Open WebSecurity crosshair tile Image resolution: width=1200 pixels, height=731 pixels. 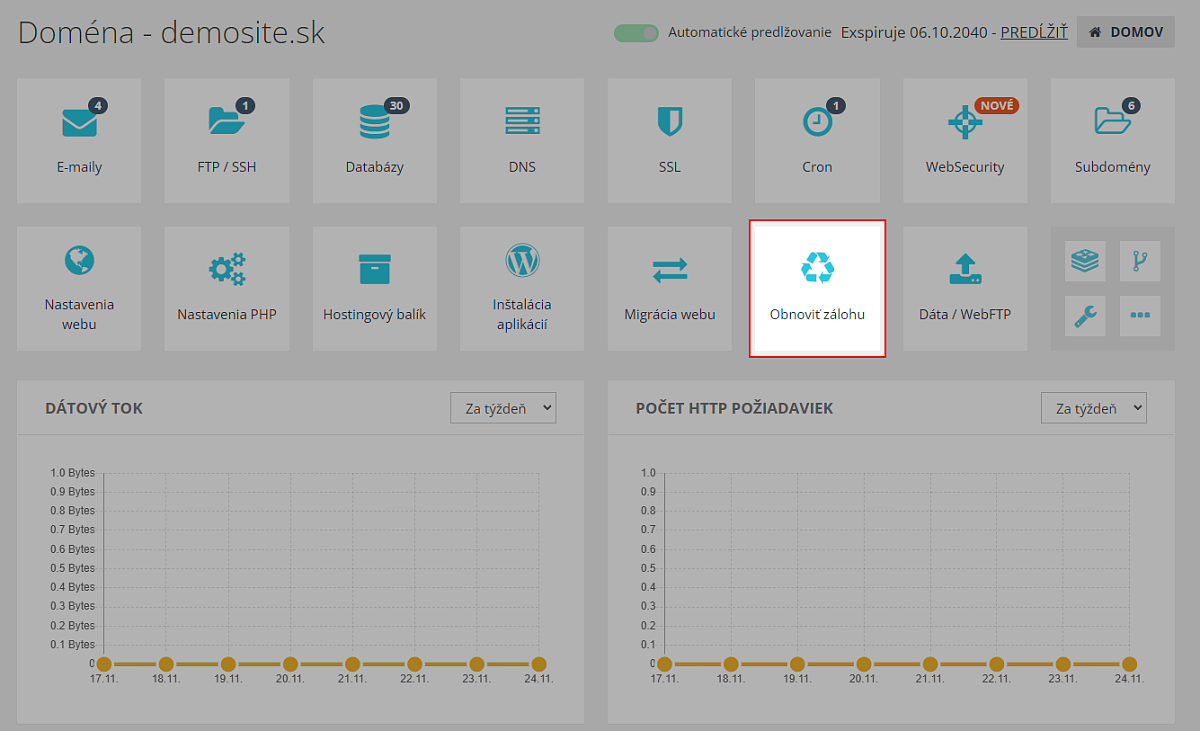[x=965, y=141]
